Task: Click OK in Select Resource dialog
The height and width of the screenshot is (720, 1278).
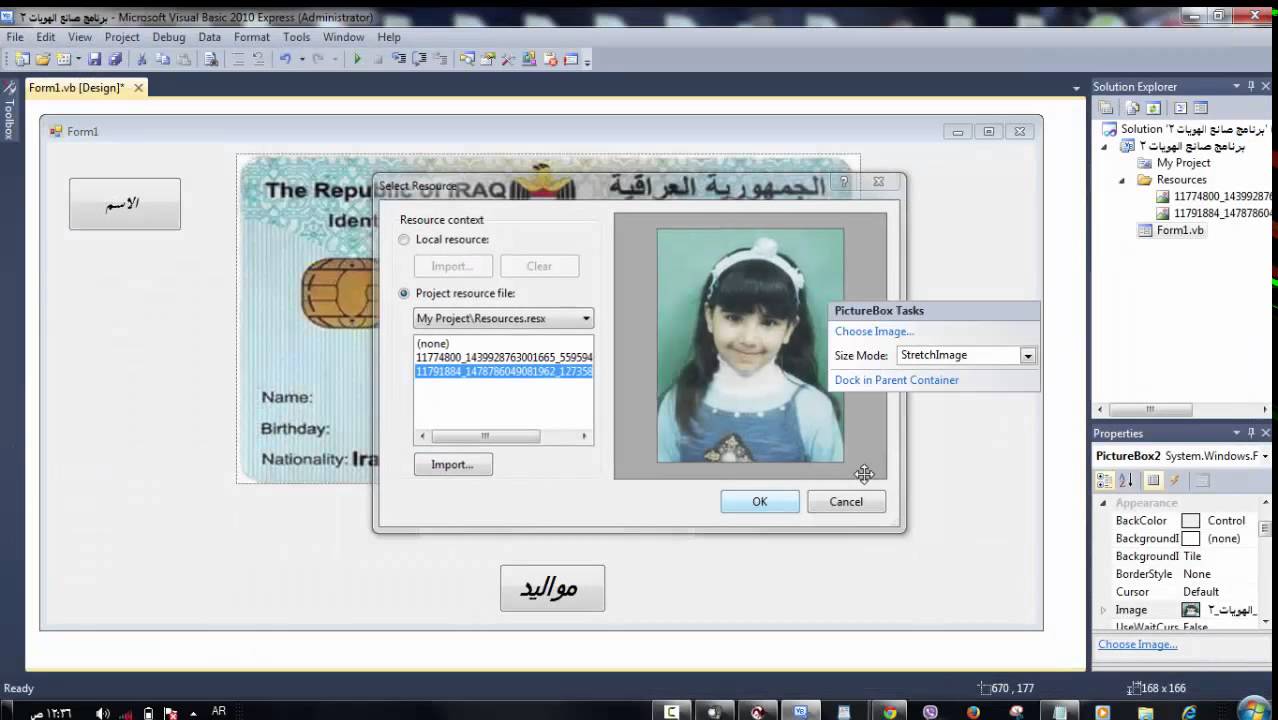Action: tap(760, 502)
